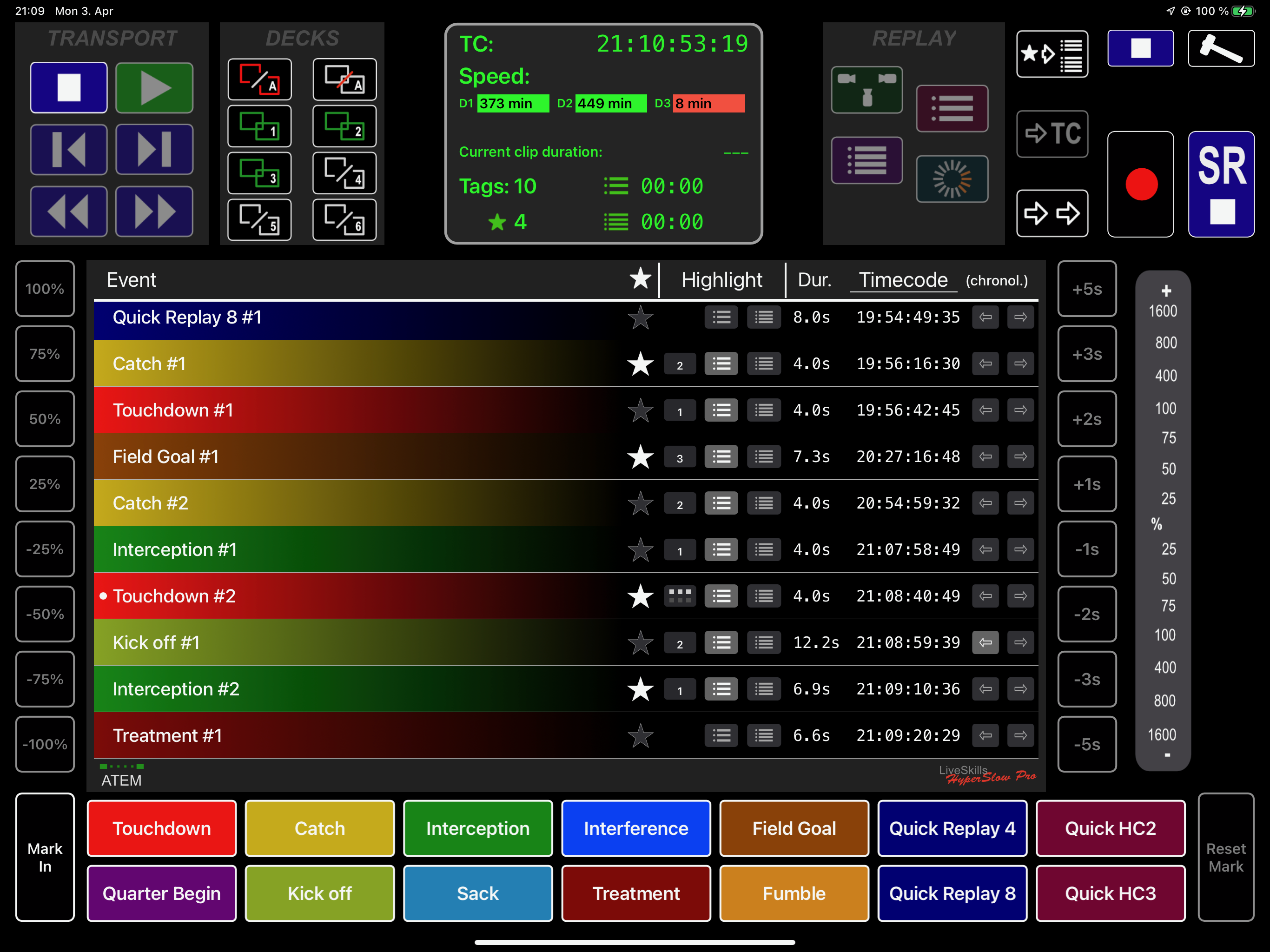Start recording with the red record button
This screenshot has width=1270, height=952.
1140,184
